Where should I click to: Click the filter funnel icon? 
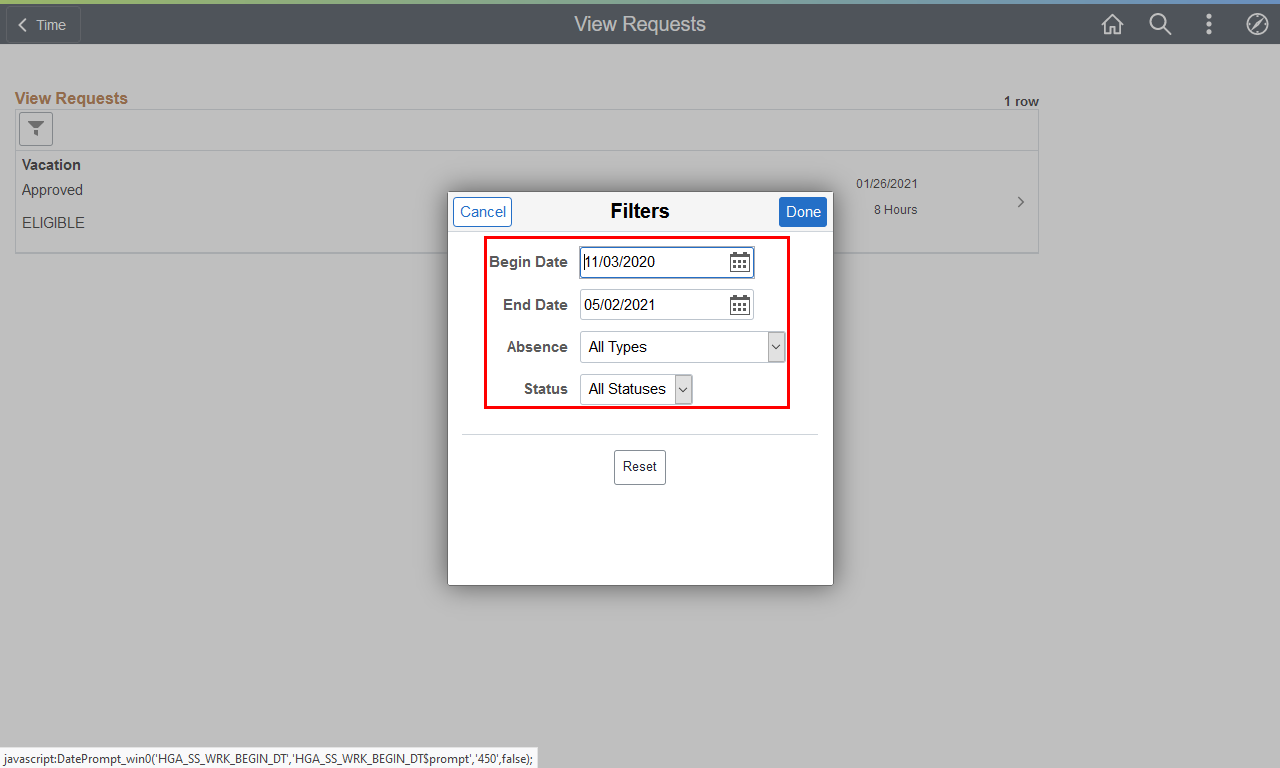pos(36,129)
